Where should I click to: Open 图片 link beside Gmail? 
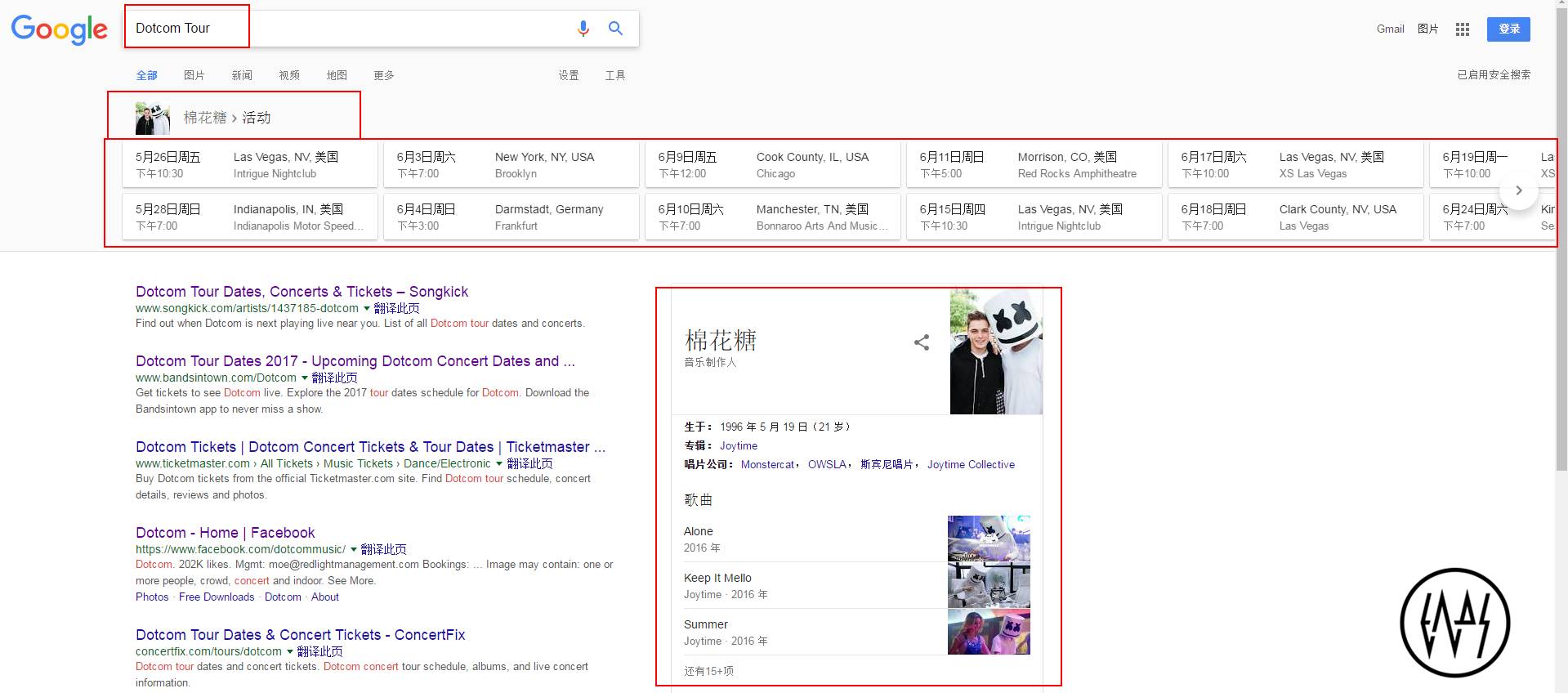point(1427,29)
